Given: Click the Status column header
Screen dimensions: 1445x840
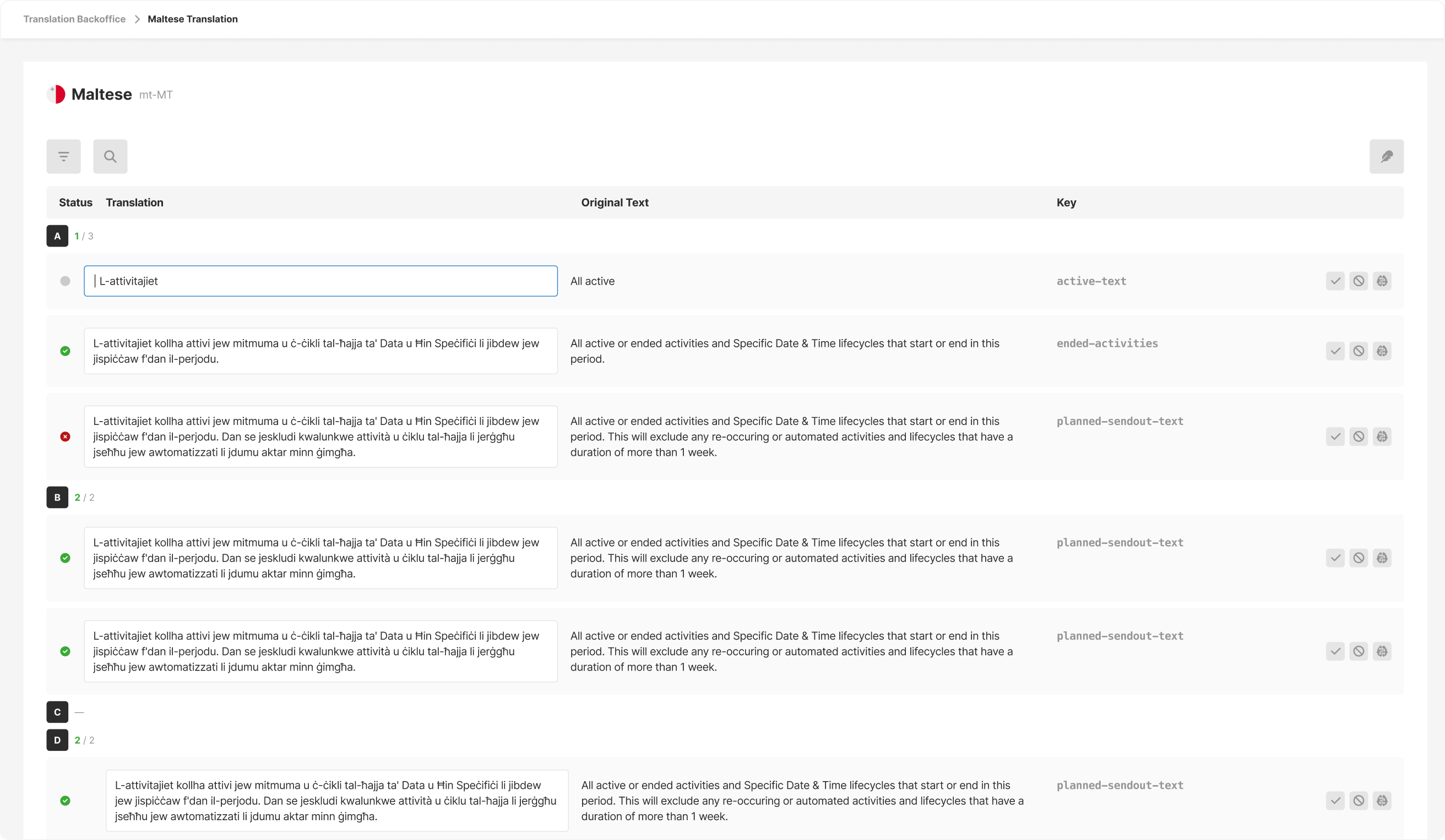Looking at the screenshot, I should [x=75, y=202].
